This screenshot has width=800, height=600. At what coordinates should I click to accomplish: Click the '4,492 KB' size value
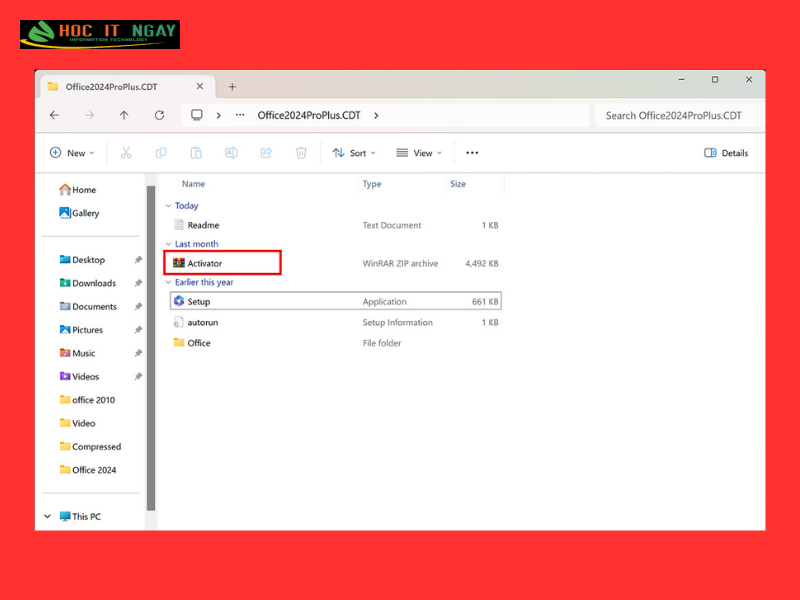pos(482,264)
